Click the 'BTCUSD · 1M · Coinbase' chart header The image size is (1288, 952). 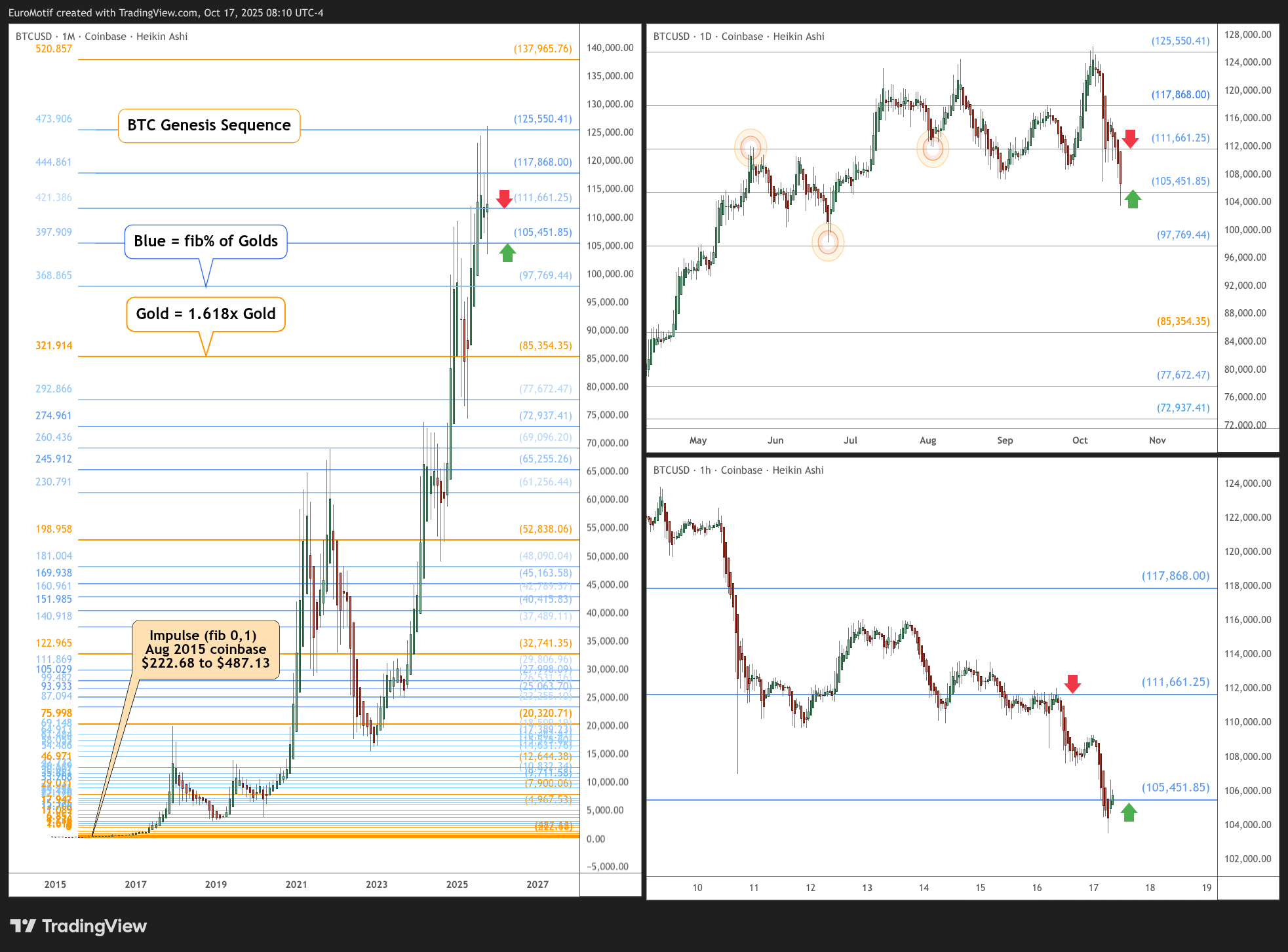tap(102, 37)
